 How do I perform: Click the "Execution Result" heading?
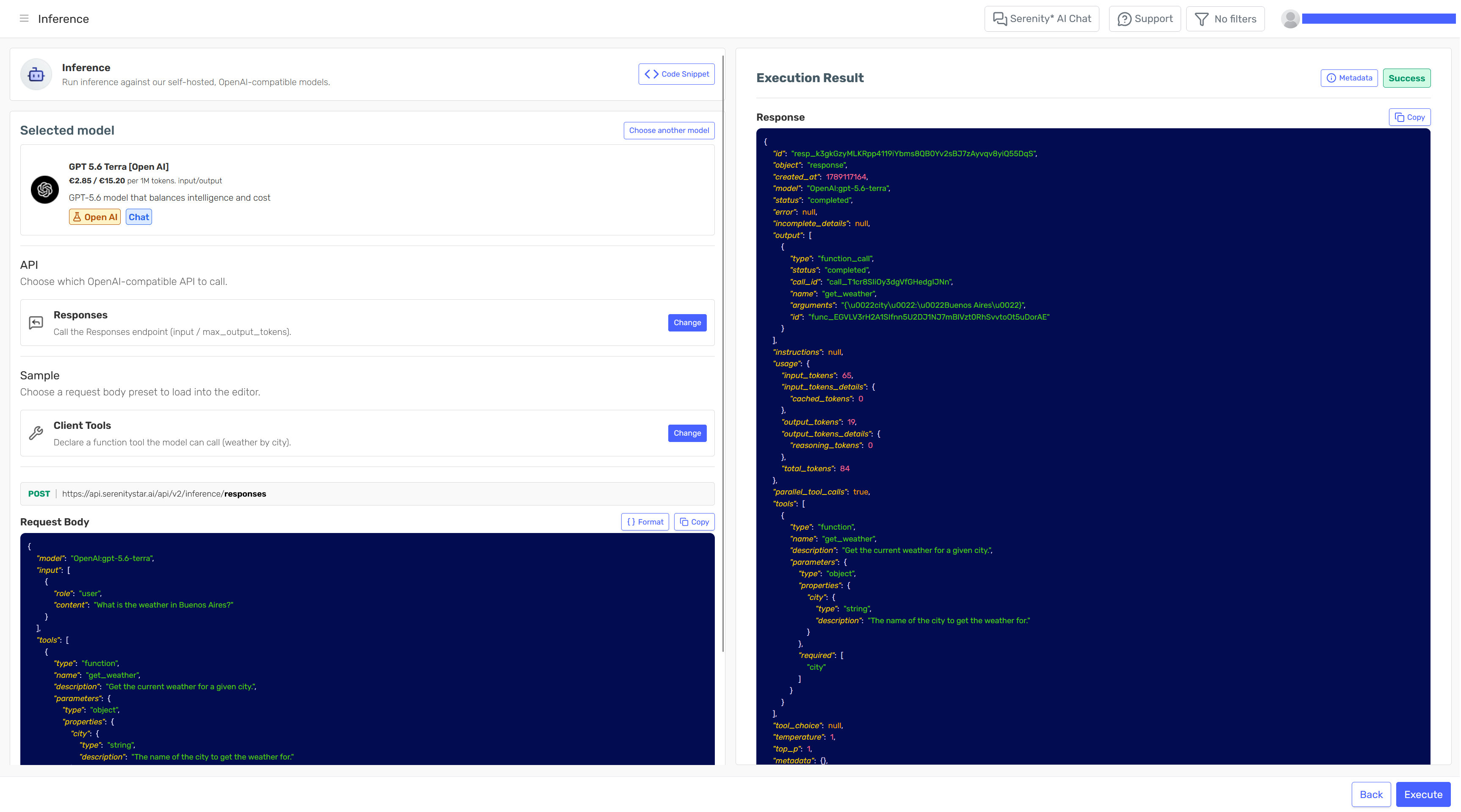tap(809, 78)
